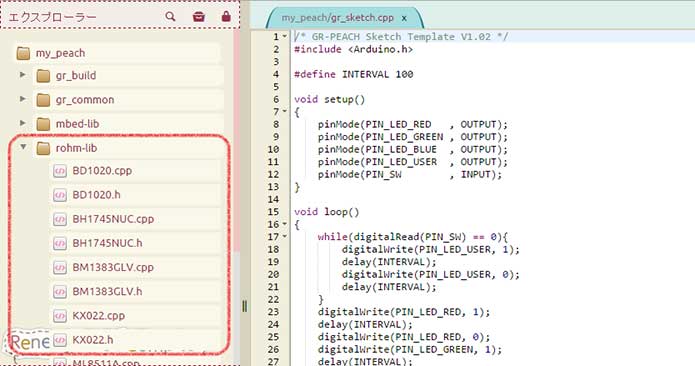Expand the gr_common folder arrow

tap(23, 99)
